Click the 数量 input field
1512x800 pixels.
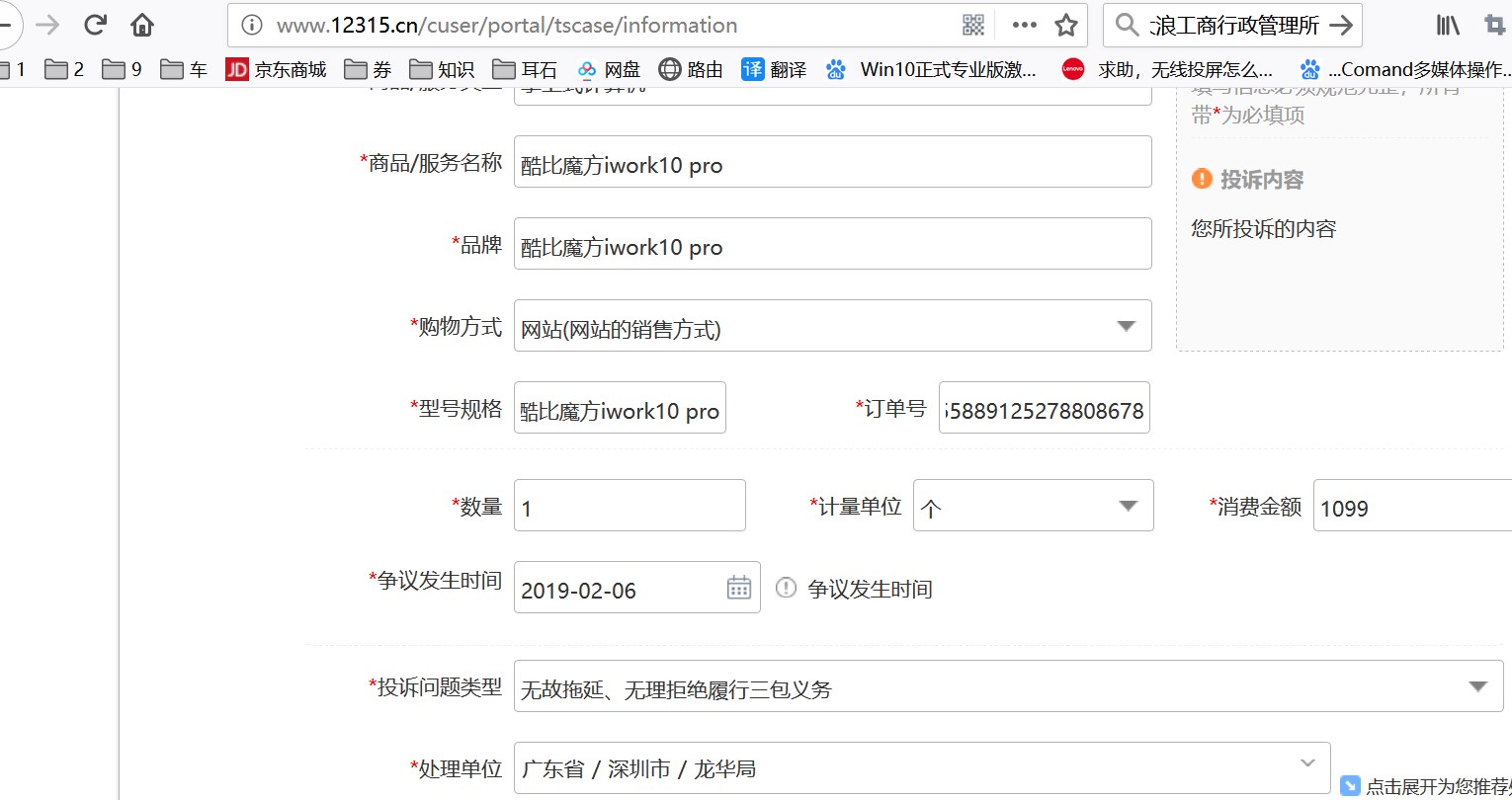(630, 506)
